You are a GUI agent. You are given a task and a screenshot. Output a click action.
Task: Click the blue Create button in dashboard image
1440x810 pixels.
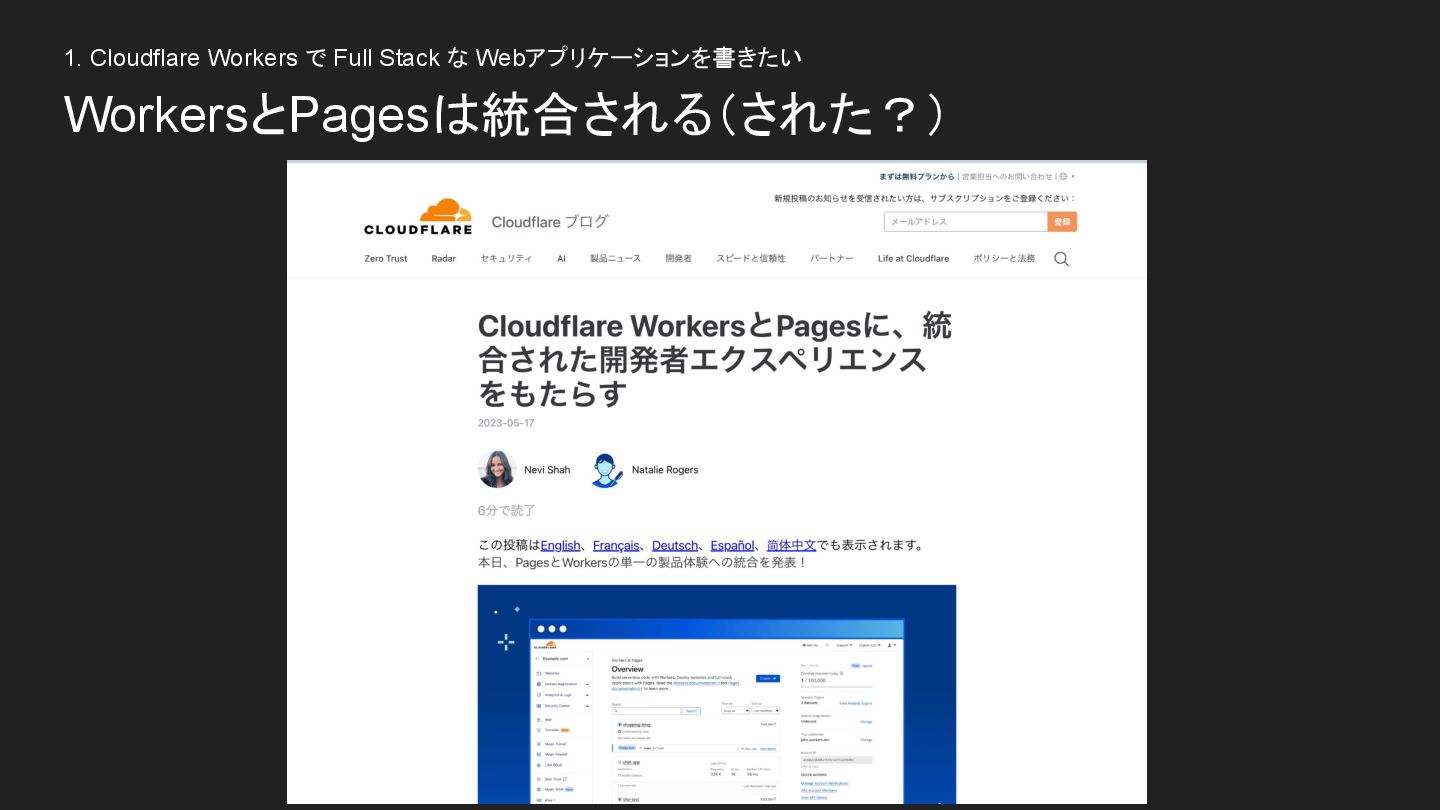click(768, 678)
